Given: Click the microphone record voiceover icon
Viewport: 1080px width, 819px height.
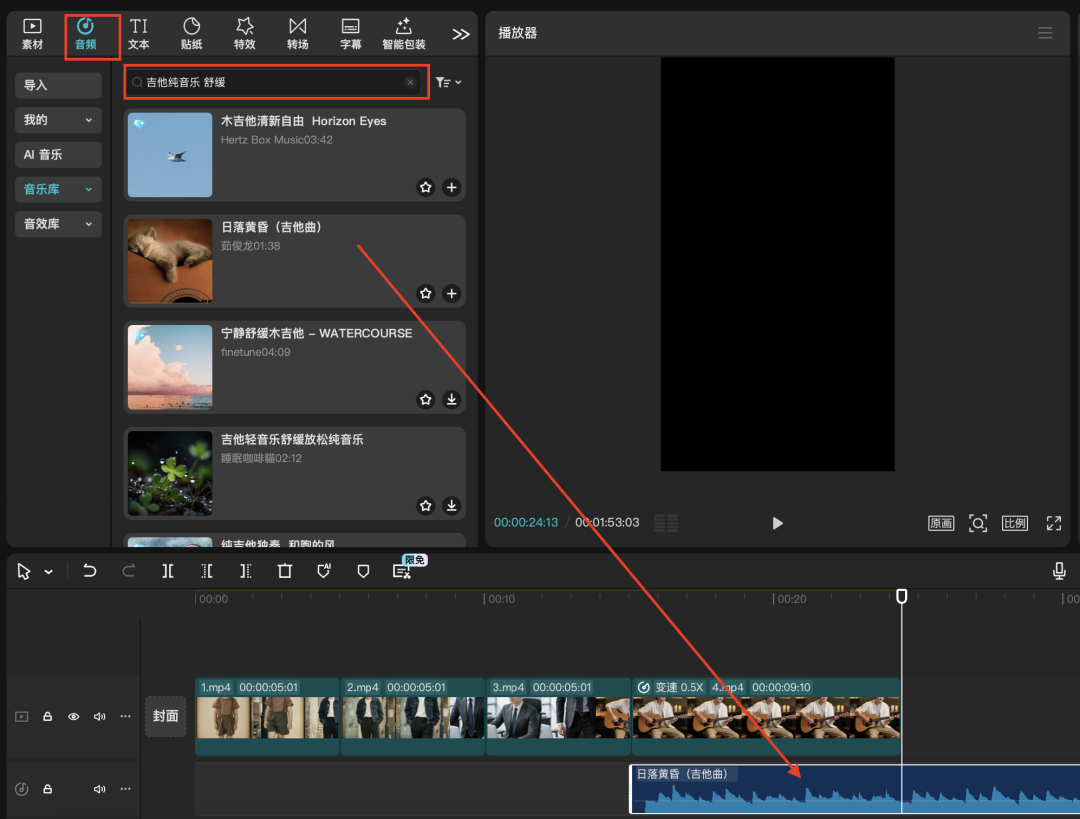Looking at the screenshot, I should point(1059,571).
